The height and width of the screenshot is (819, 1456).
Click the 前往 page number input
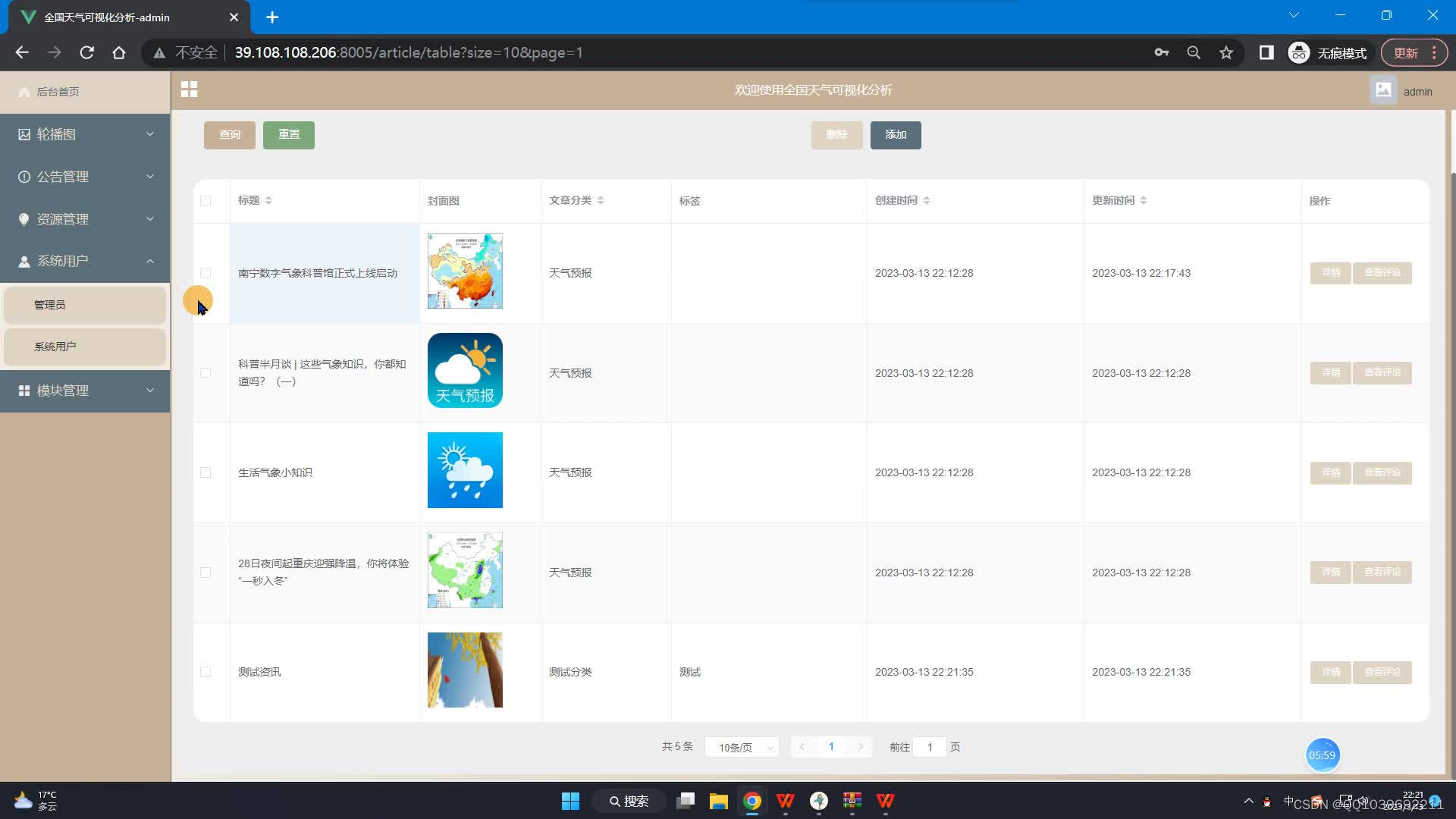[x=930, y=747]
